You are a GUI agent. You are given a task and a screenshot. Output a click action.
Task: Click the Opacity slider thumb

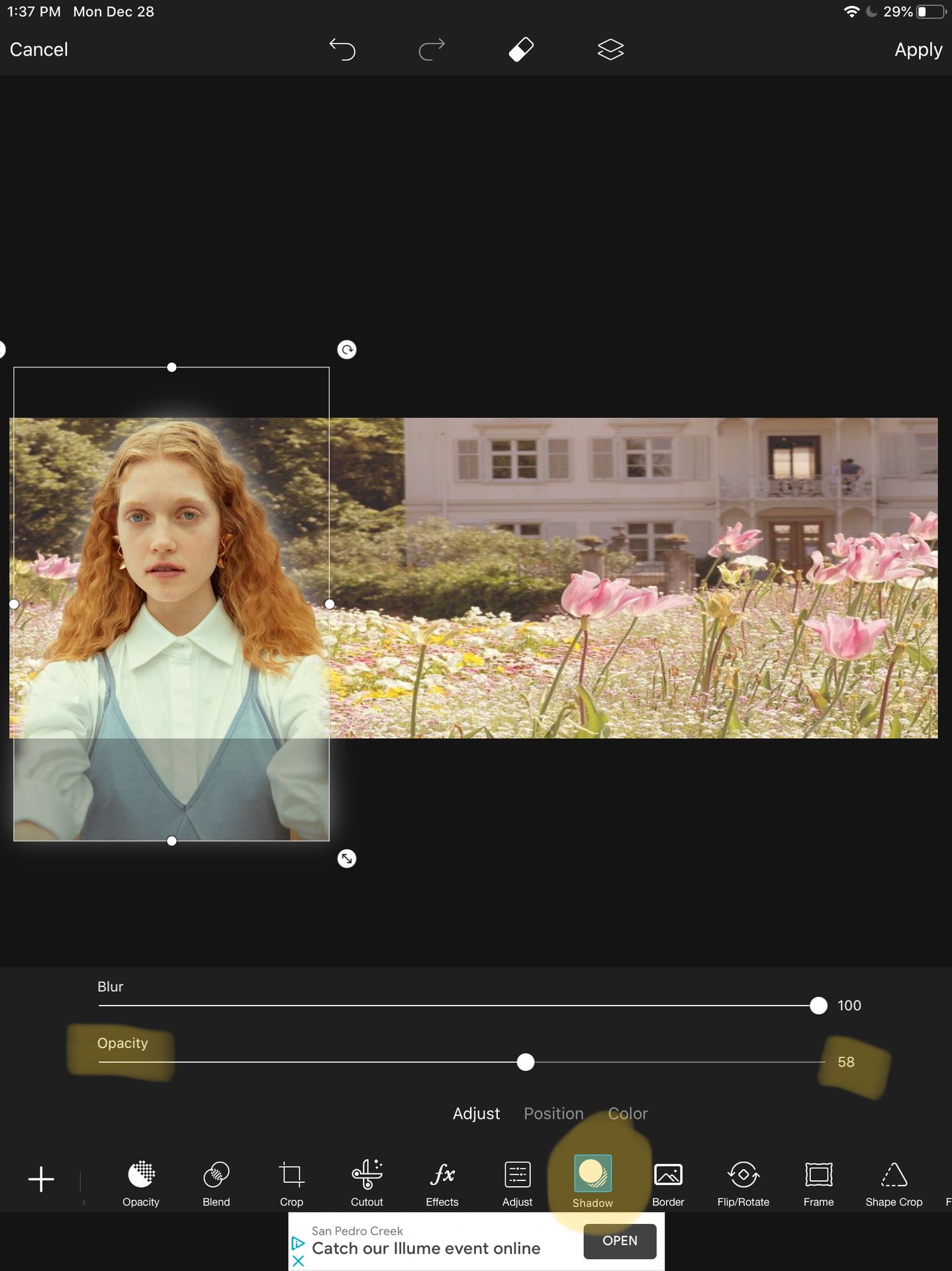pyautogui.click(x=526, y=1062)
